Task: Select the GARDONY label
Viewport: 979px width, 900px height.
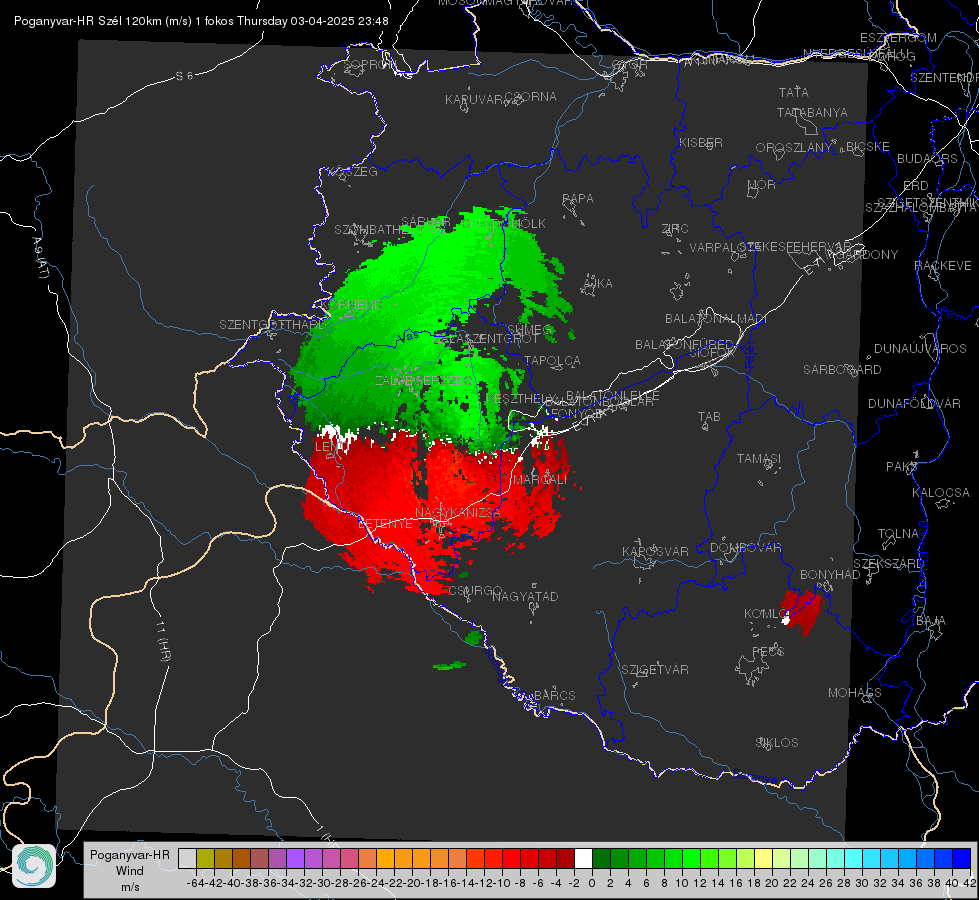Action: coord(867,254)
